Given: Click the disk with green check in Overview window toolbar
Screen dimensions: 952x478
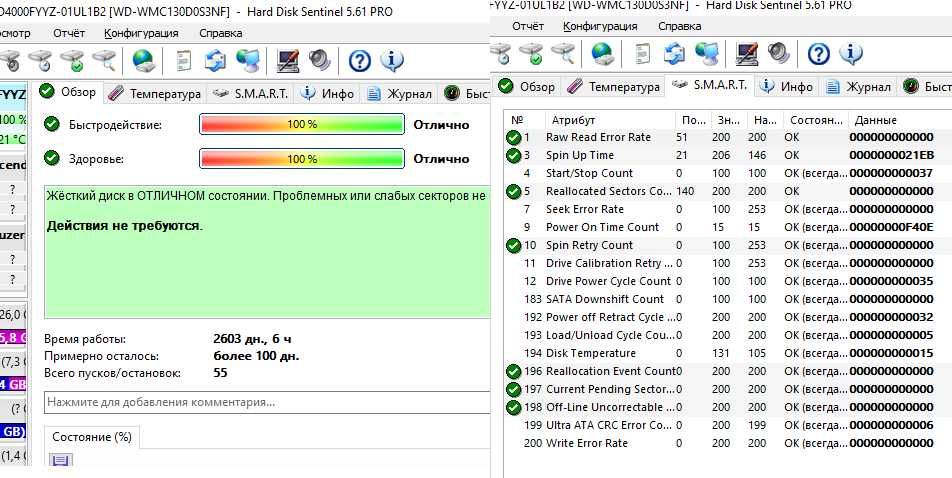Looking at the screenshot, I should [x=72, y=60].
